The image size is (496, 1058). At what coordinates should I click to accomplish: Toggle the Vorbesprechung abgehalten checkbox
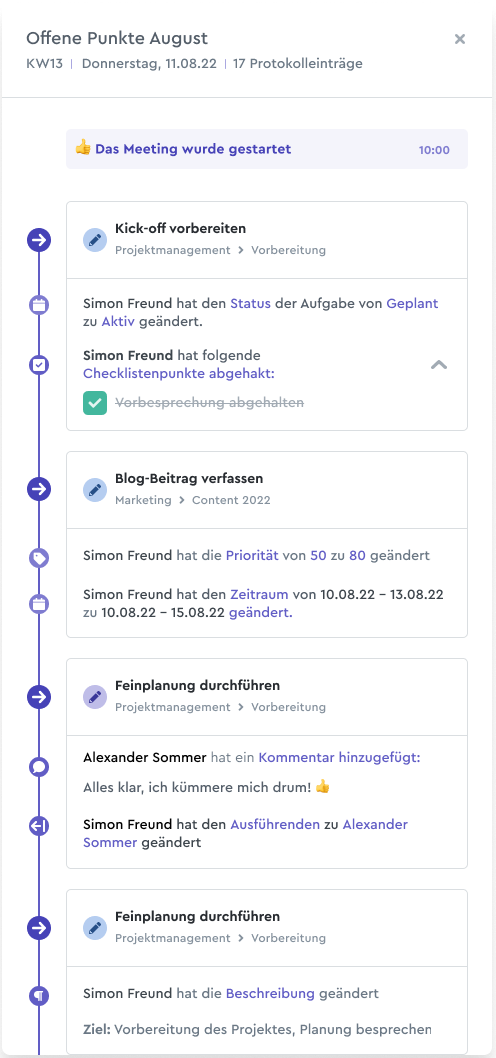(94, 403)
